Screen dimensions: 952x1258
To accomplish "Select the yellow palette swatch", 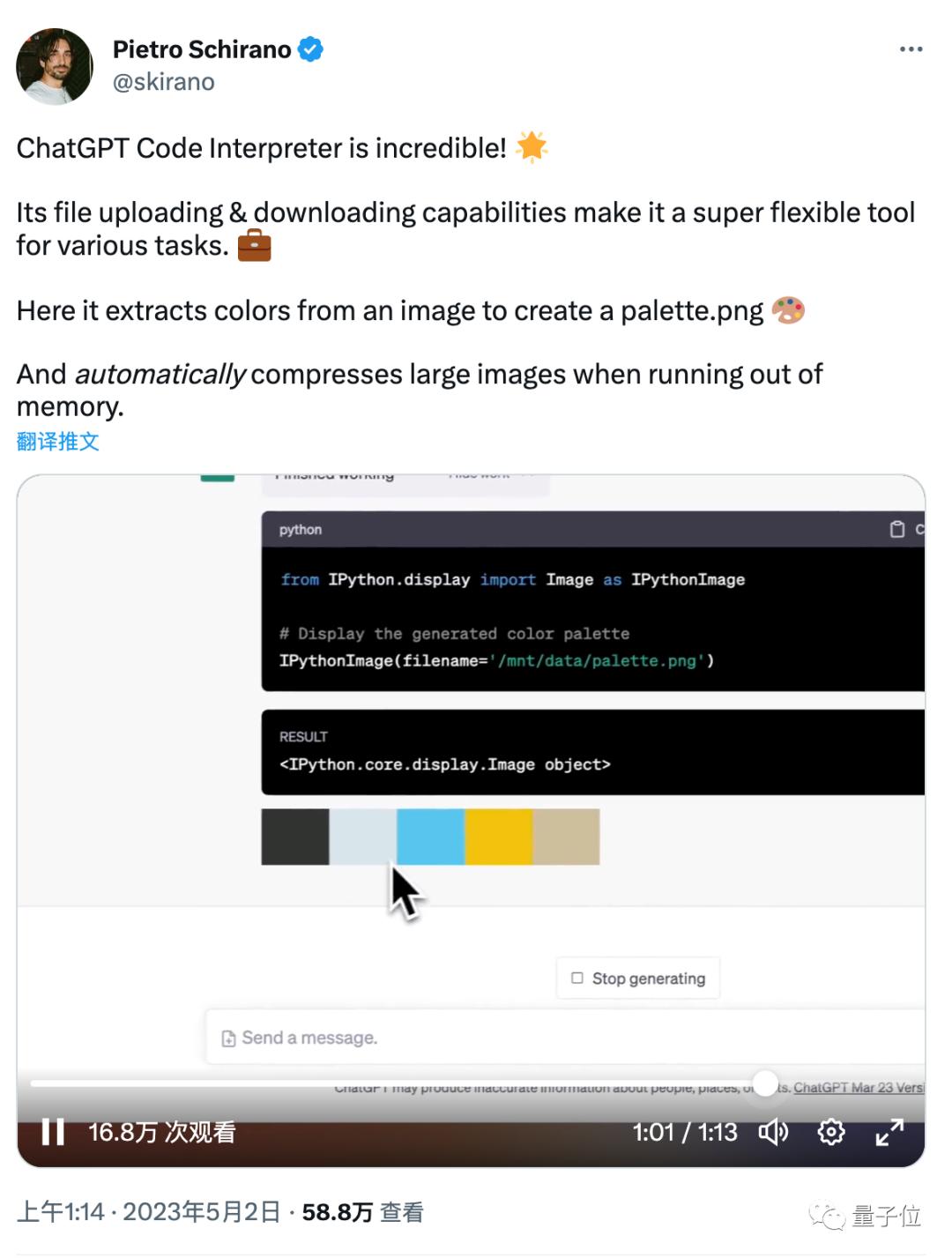I will 498,837.
